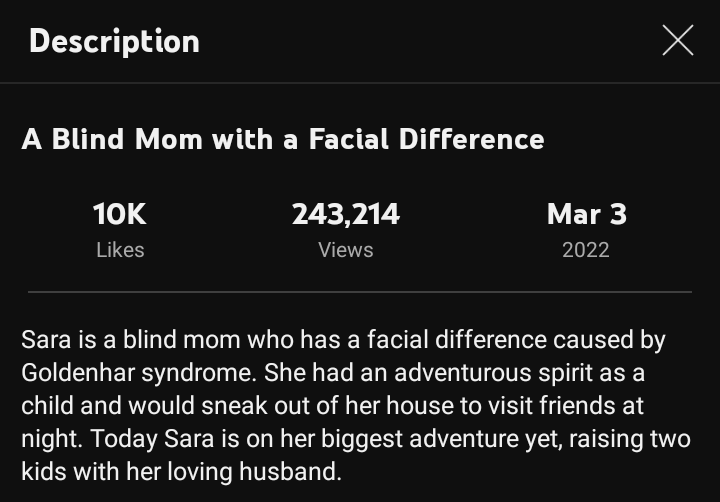Tap the title A Blind Mom with a Facial Difference
The width and height of the screenshot is (720, 502).
[x=282, y=139]
